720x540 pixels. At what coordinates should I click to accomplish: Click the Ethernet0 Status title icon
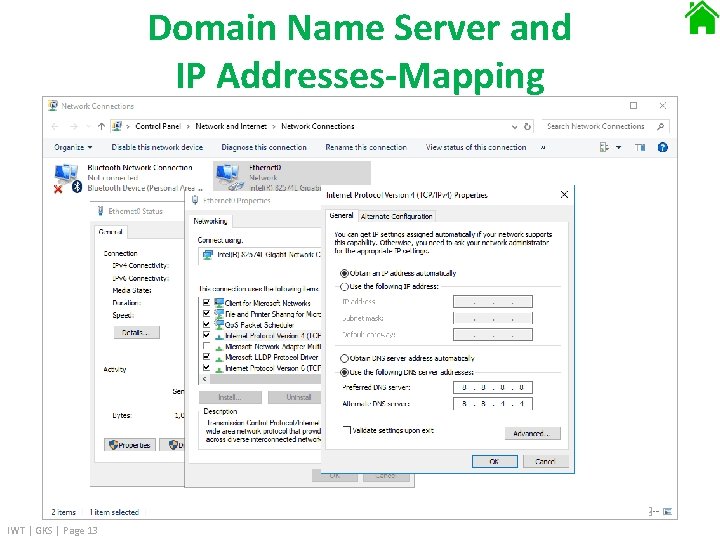click(101, 211)
